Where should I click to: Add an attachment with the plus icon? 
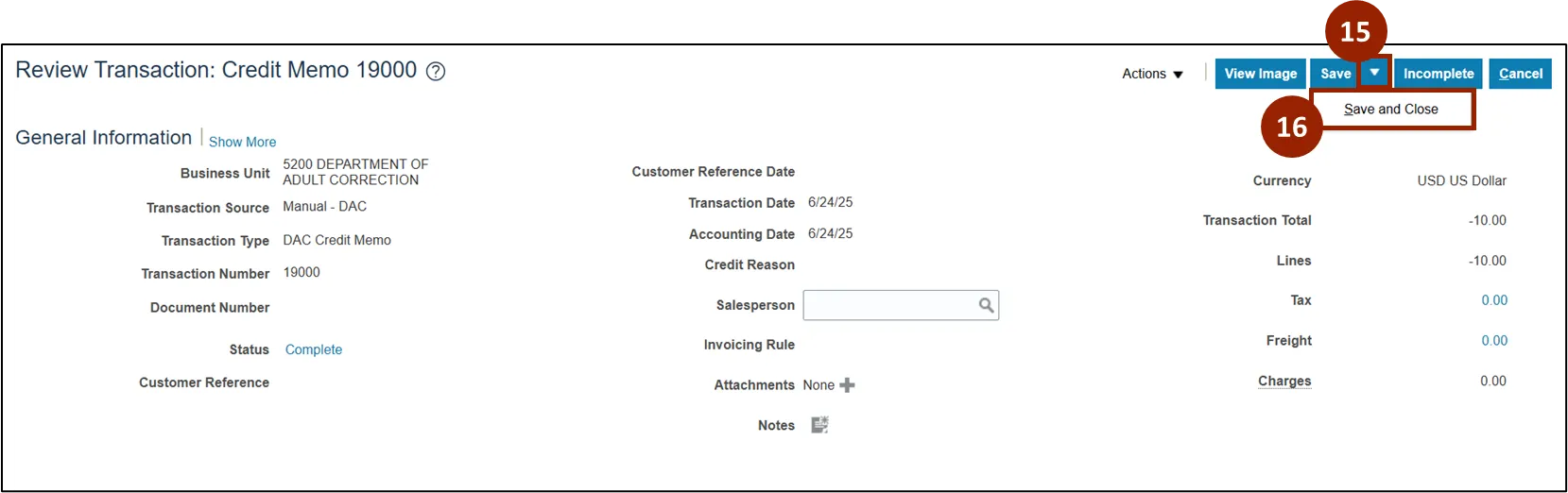coord(847,385)
